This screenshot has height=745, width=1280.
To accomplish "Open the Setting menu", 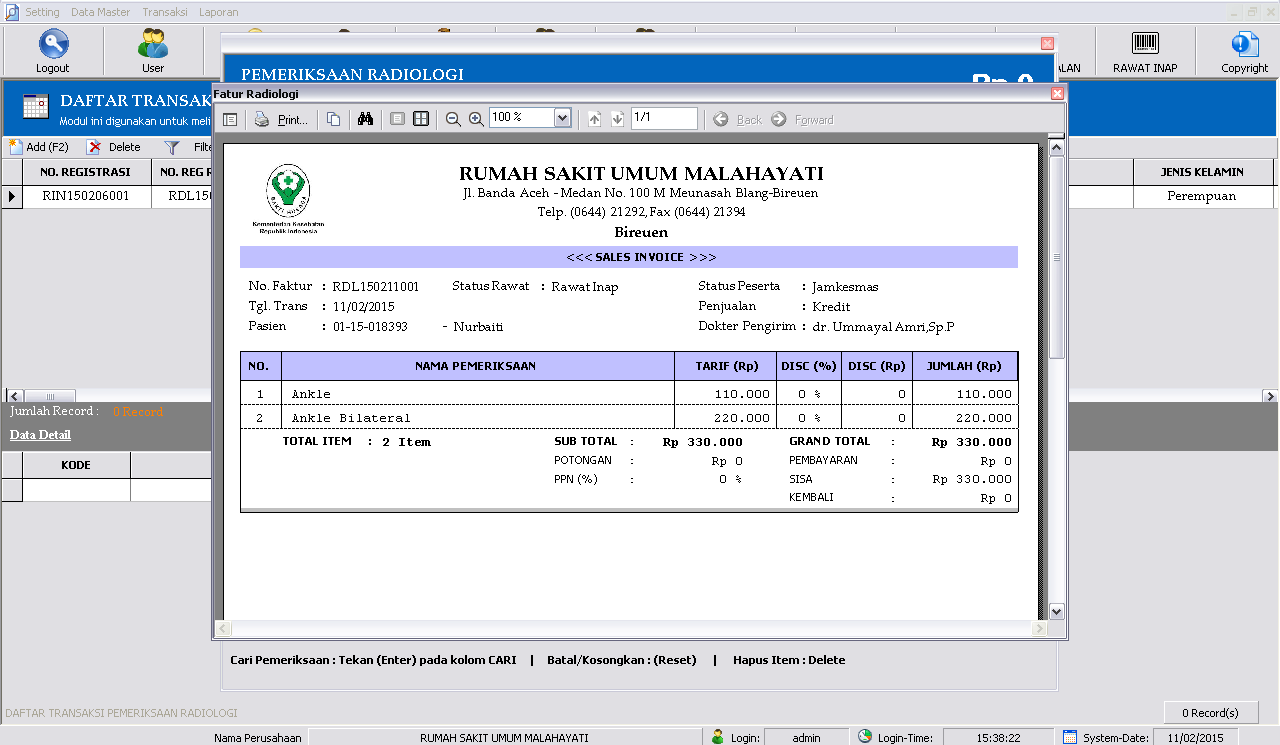I will pyautogui.click(x=42, y=12).
